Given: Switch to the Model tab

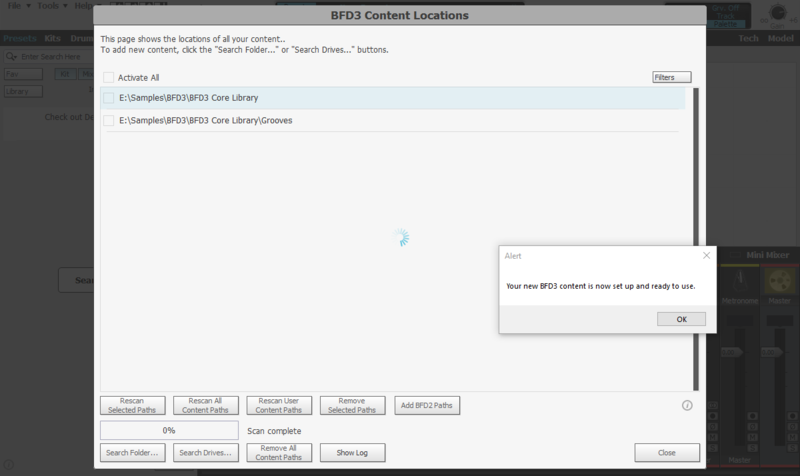Looking at the screenshot, I should pos(781,38).
